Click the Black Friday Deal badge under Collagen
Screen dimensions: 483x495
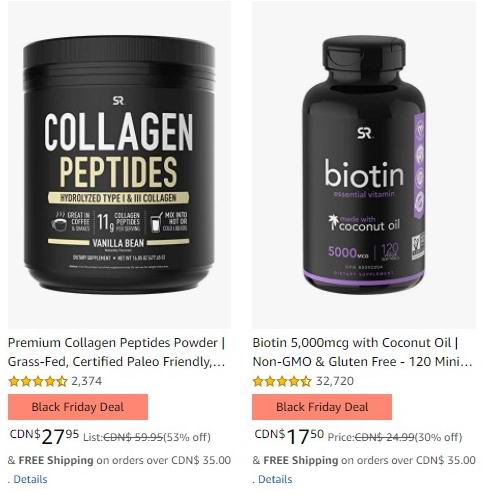point(78,407)
